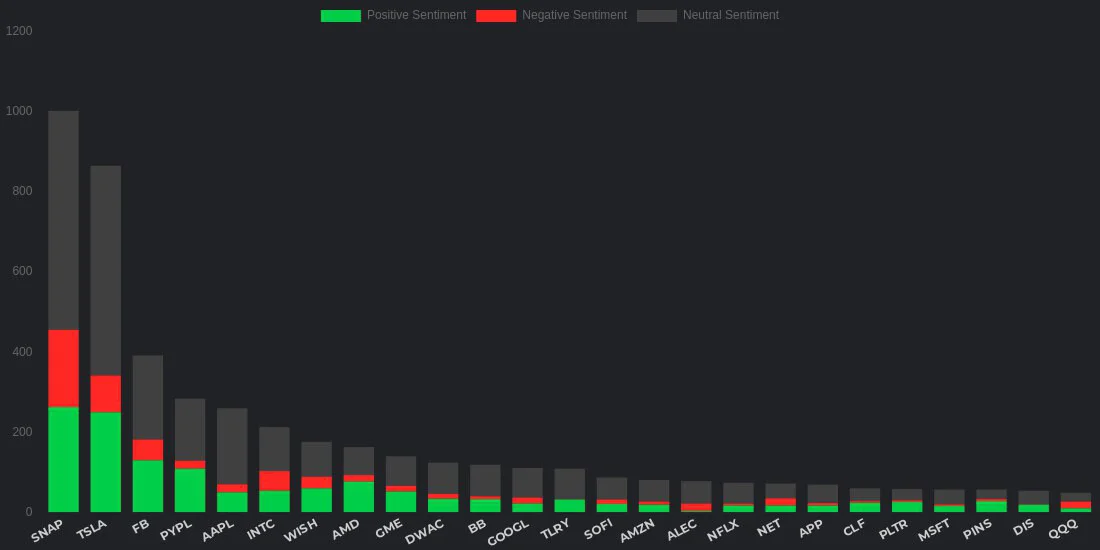Click the green positive segment of PYPL bar
Image resolution: width=1100 pixels, height=550 pixels.
coord(189,490)
